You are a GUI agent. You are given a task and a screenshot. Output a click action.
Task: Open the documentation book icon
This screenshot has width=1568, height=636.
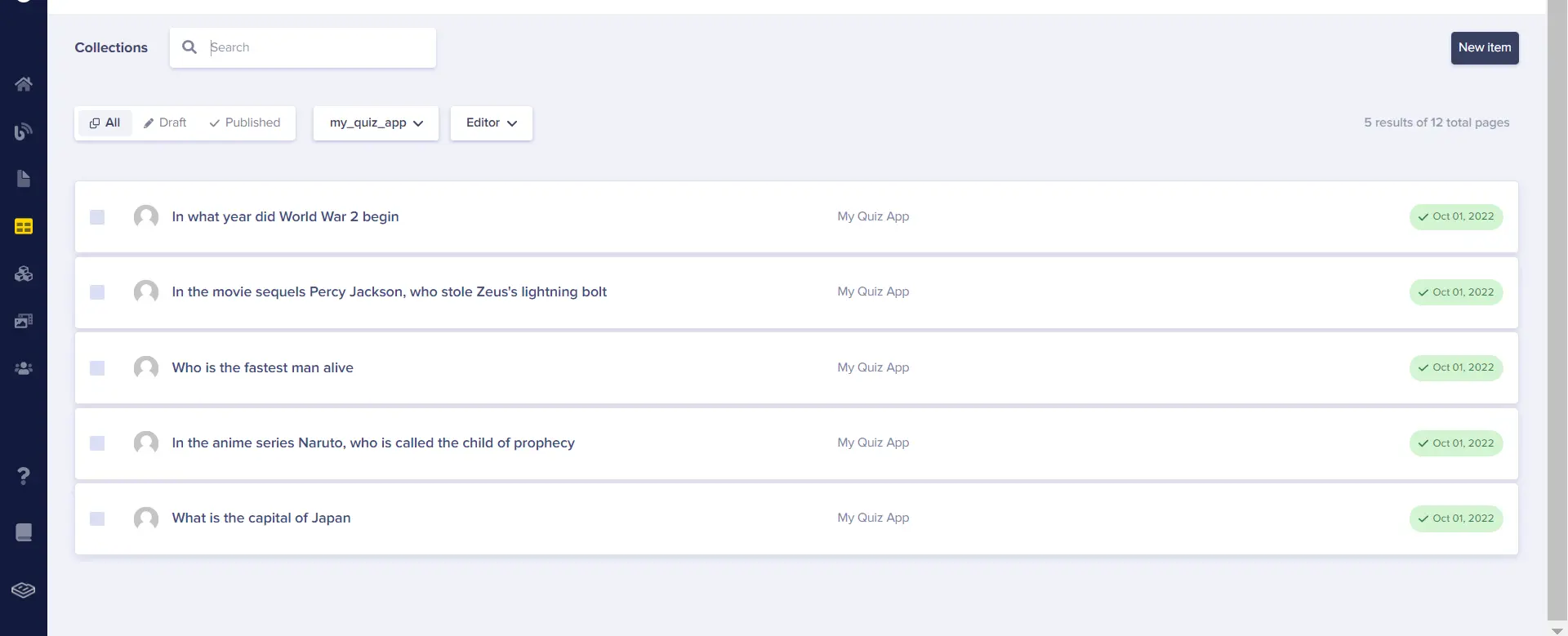click(x=24, y=532)
